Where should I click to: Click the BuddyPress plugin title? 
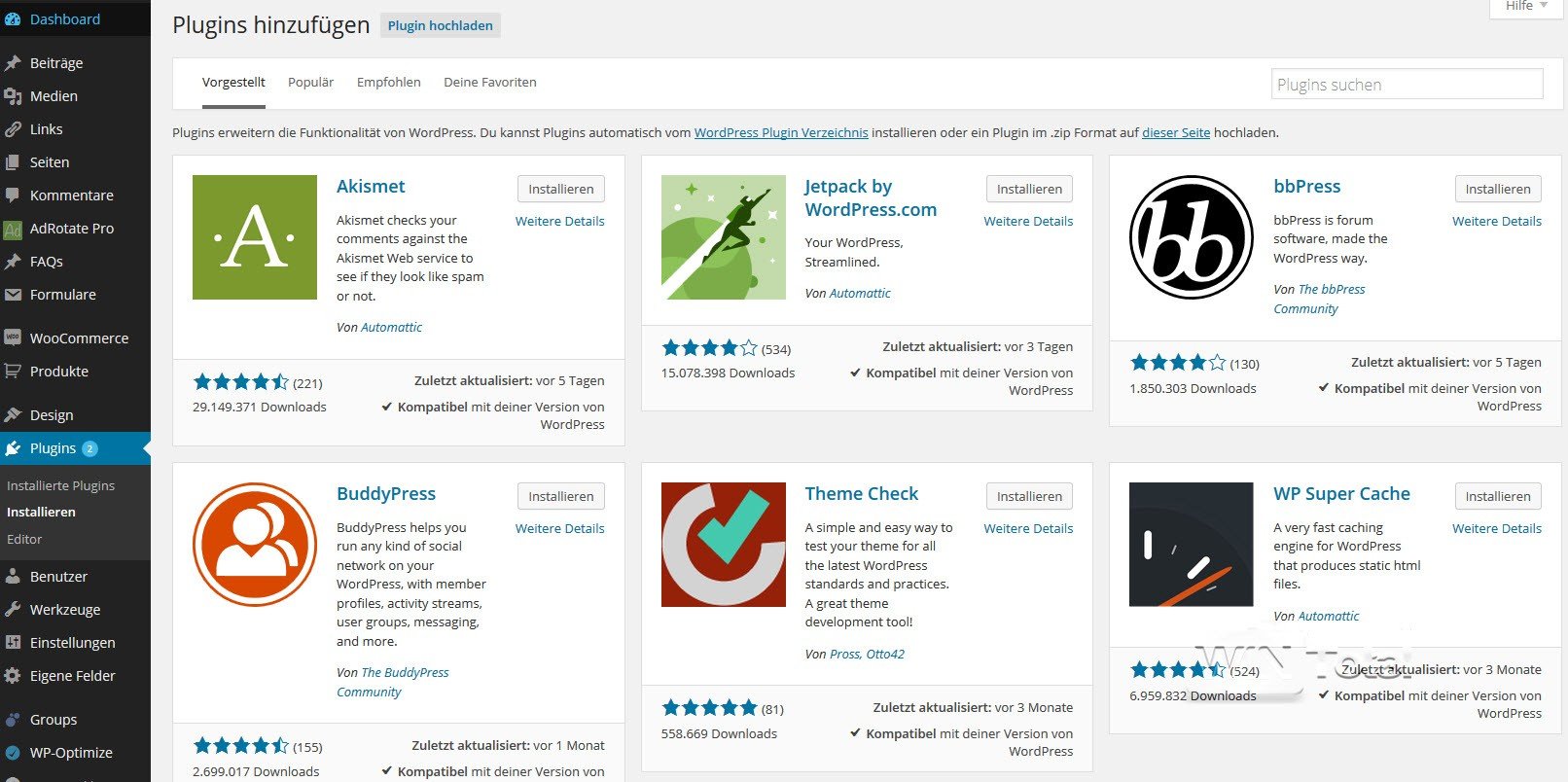tap(386, 493)
